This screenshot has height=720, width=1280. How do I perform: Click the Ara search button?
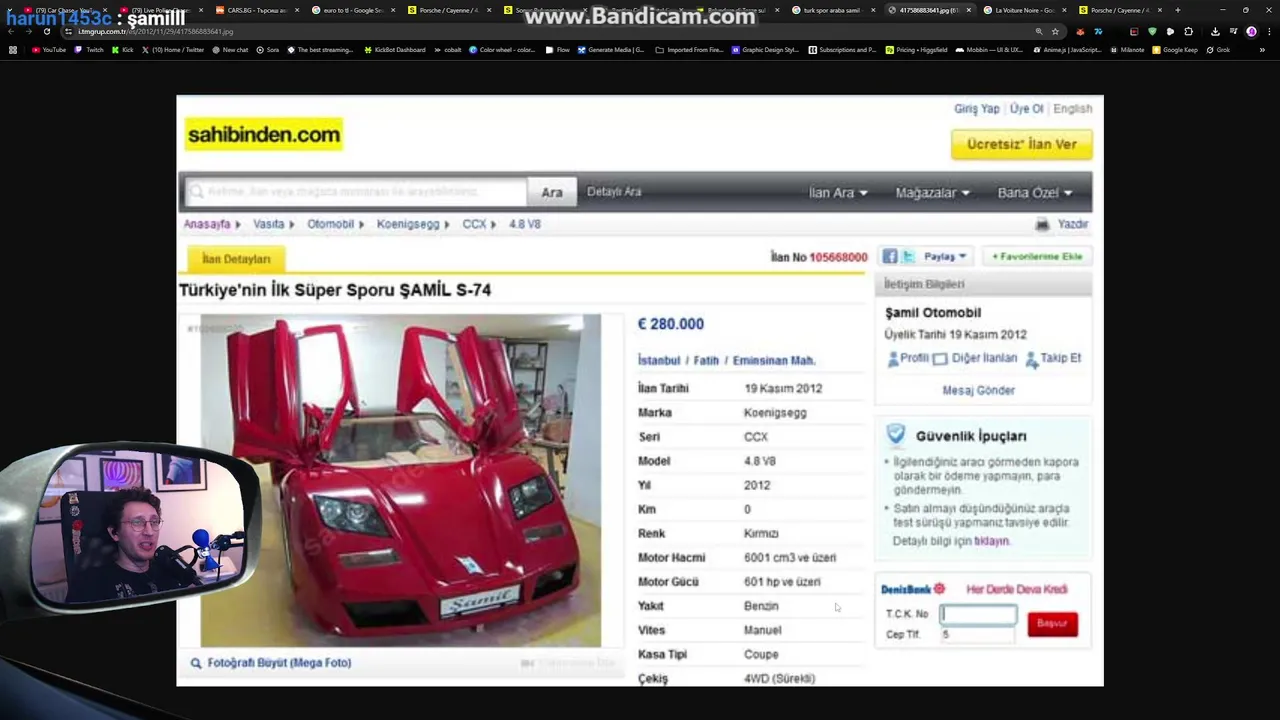[x=552, y=192]
